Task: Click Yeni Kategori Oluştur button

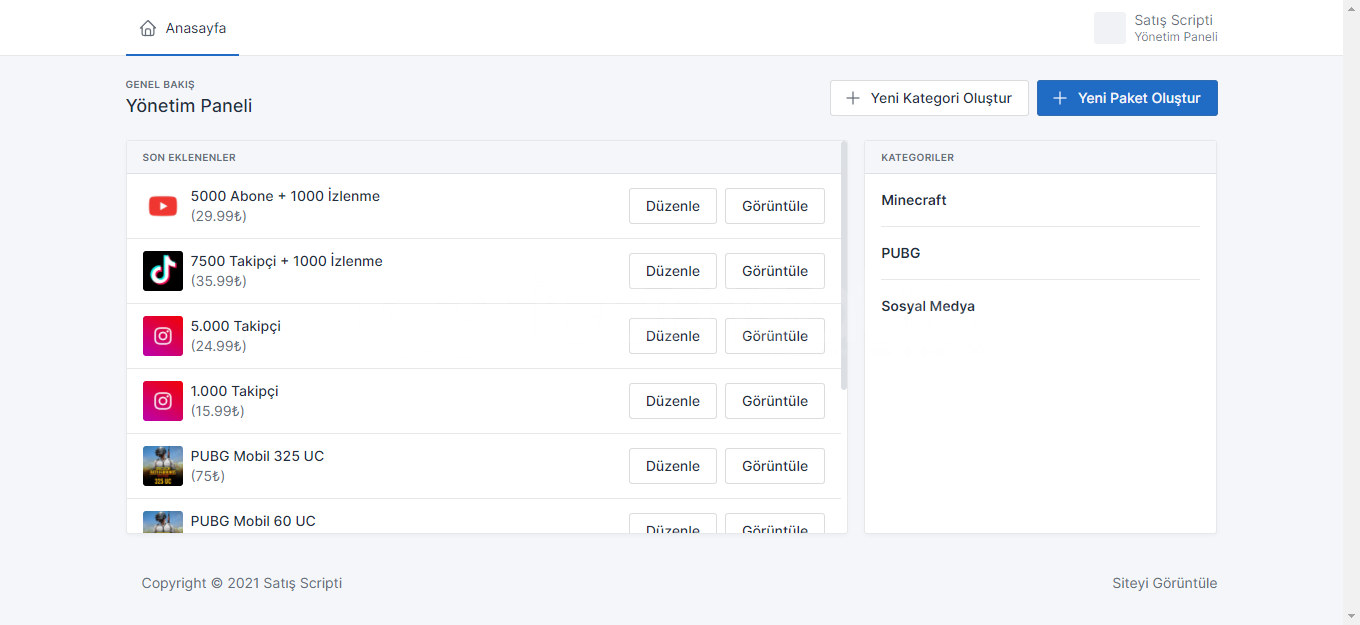Action: 929,98
